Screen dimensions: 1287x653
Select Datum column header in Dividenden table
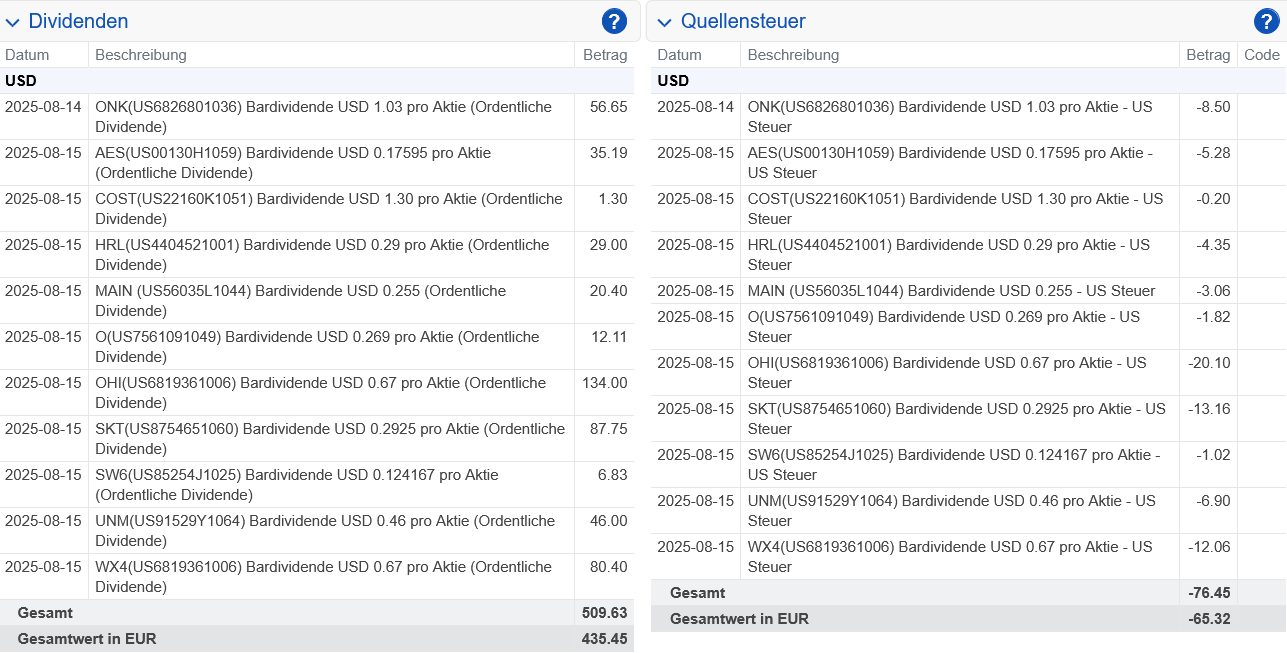pos(27,55)
